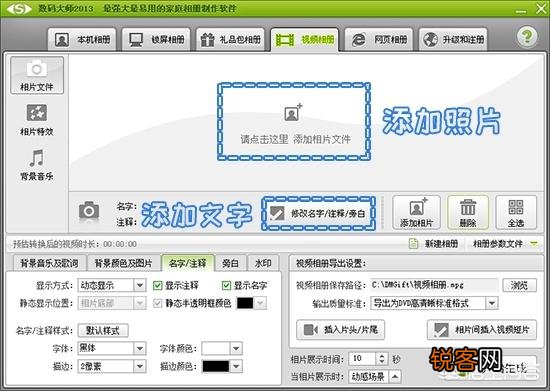
Task: Switch to 旁白 tab
Action: 230,263
